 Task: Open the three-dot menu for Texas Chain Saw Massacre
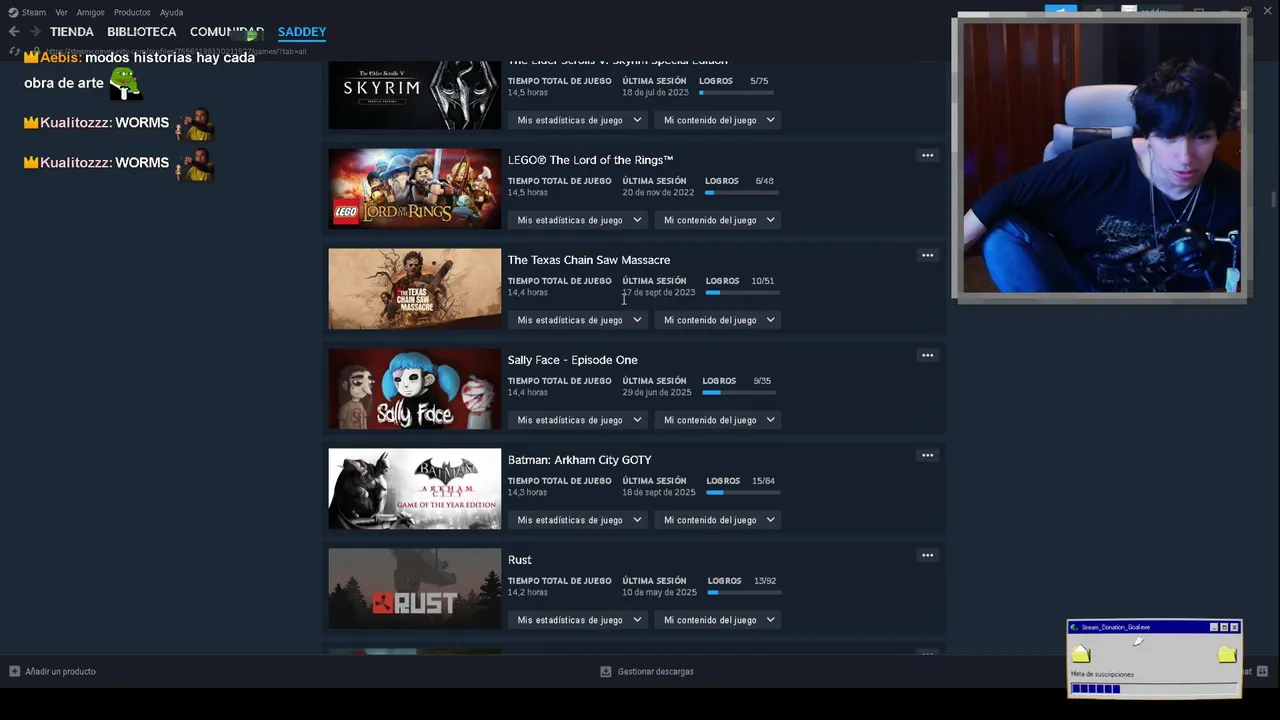tap(927, 256)
